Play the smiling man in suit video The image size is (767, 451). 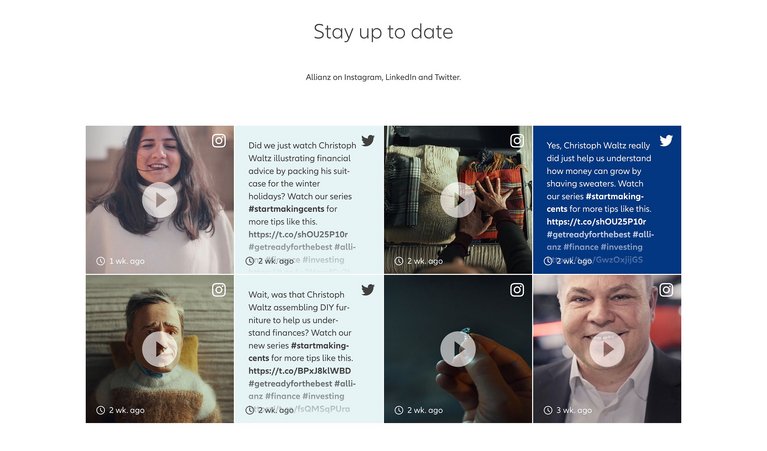click(607, 349)
